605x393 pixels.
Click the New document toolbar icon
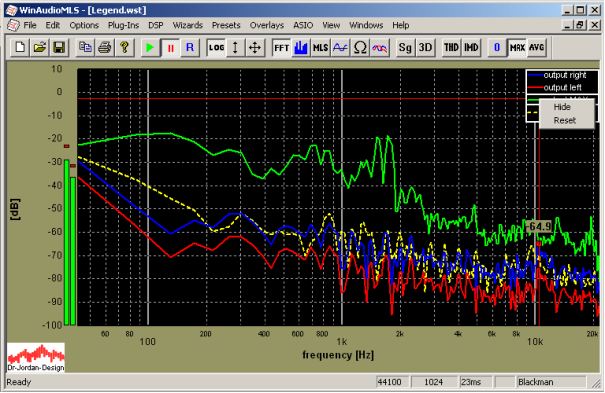click(20, 48)
